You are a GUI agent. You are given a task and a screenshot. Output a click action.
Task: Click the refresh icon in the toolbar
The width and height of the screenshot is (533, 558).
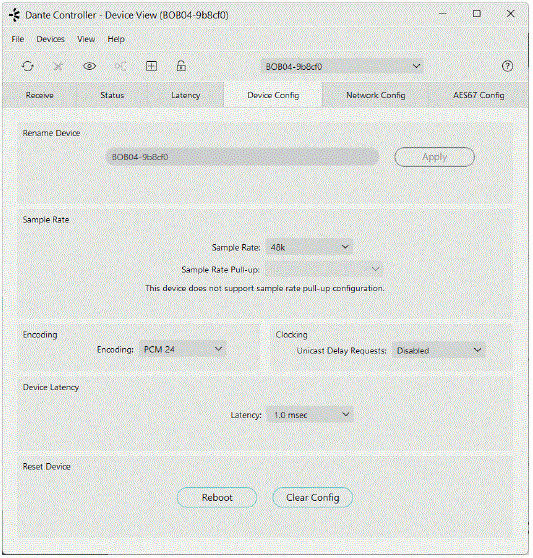(28, 66)
